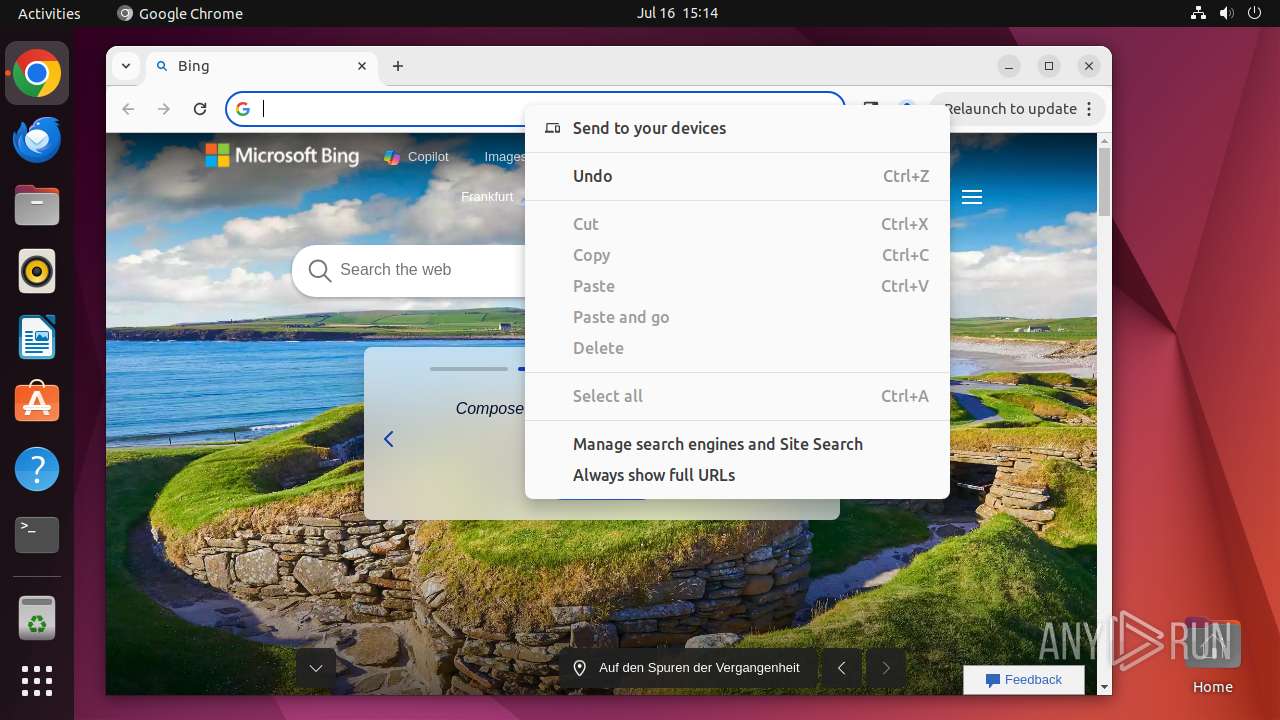1280x720 pixels.
Task: Click Frankfurt location text
Action: point(487,197)
